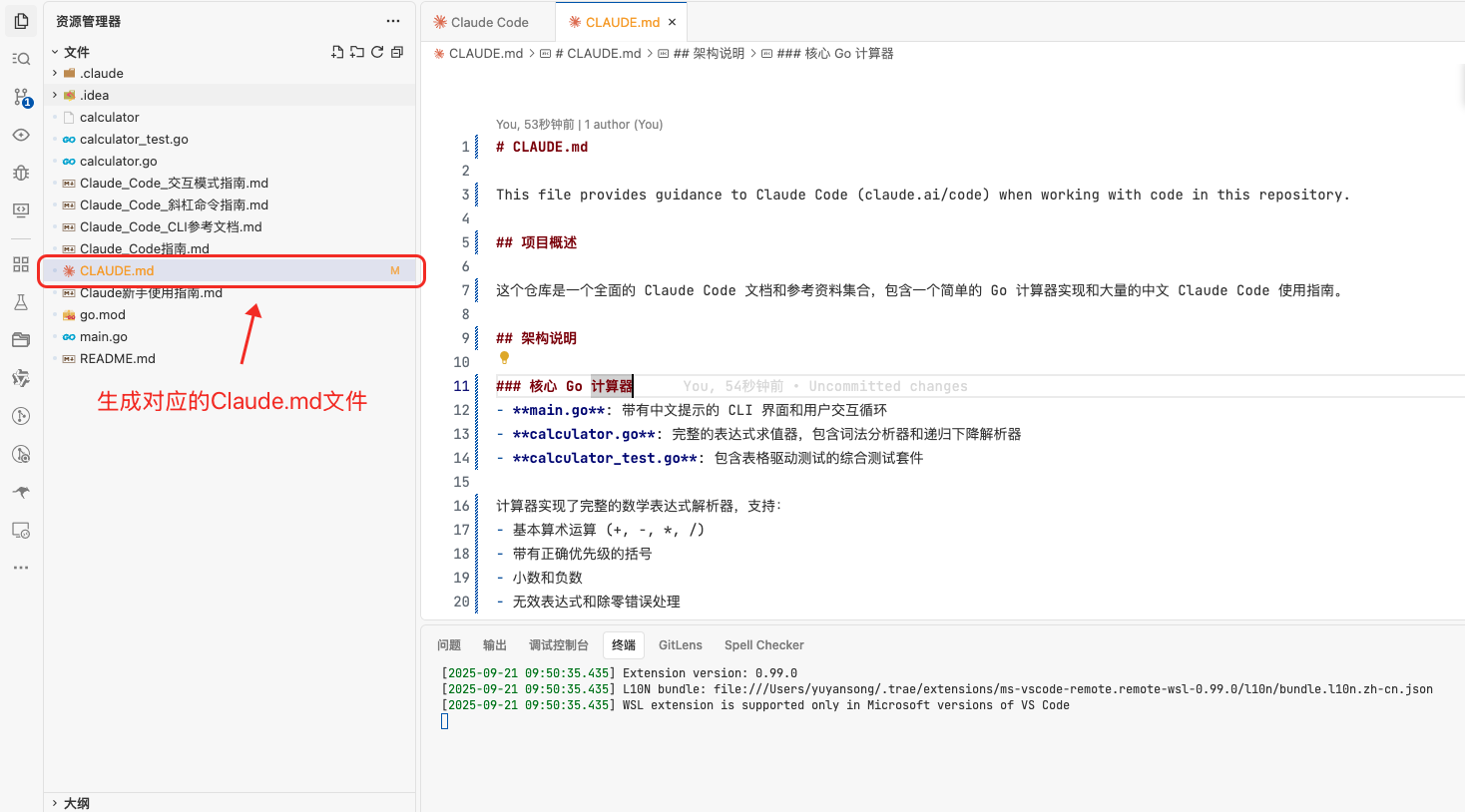Screen dimensions: 1465x812
Task: Click the 资源管理器 panel title
Action: 88,21
